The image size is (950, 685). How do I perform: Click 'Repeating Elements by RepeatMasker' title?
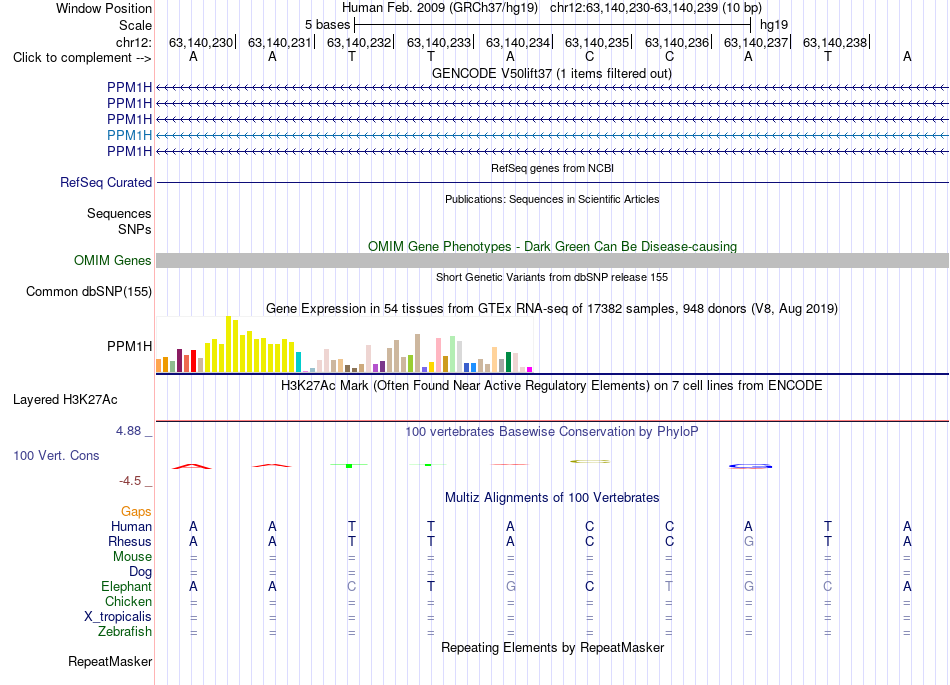click(552, 647)
